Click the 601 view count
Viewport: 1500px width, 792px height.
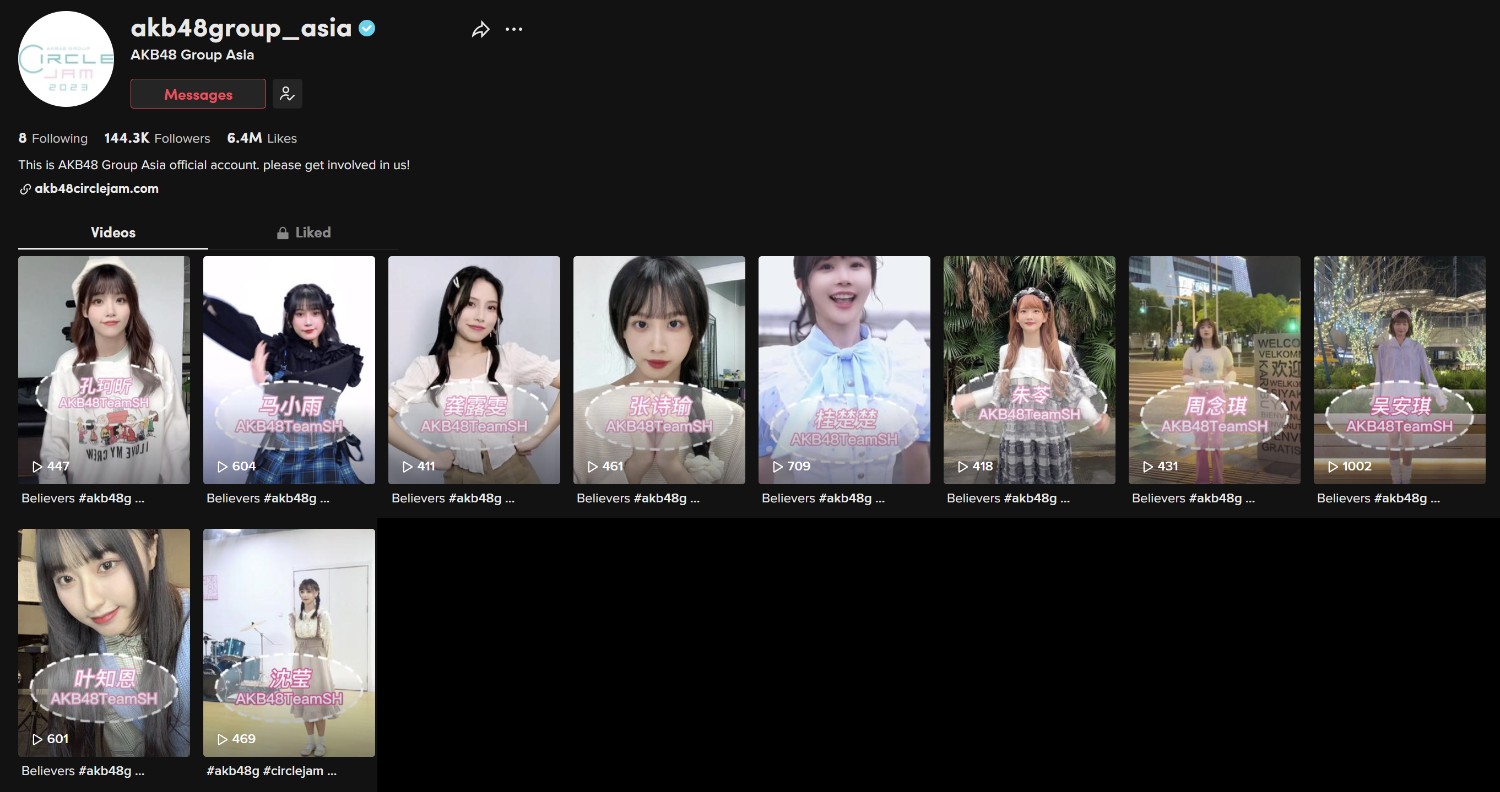[x=58, y=740]
